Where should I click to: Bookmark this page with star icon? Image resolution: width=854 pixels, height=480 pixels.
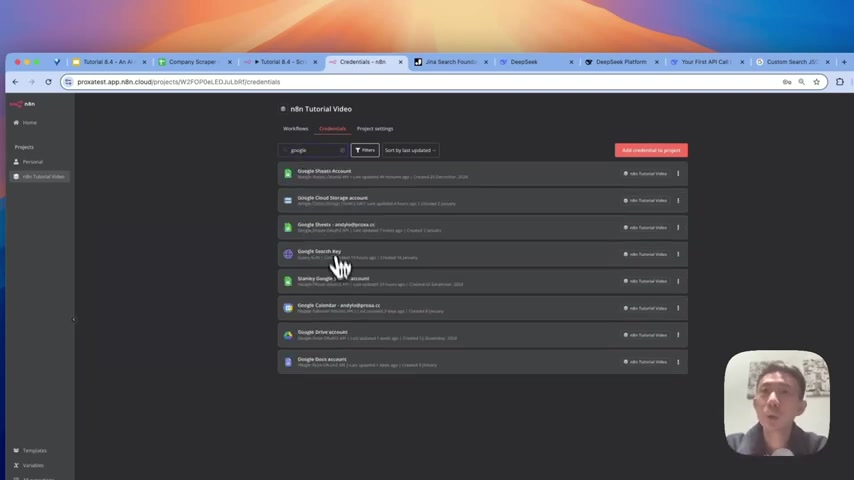816,82
